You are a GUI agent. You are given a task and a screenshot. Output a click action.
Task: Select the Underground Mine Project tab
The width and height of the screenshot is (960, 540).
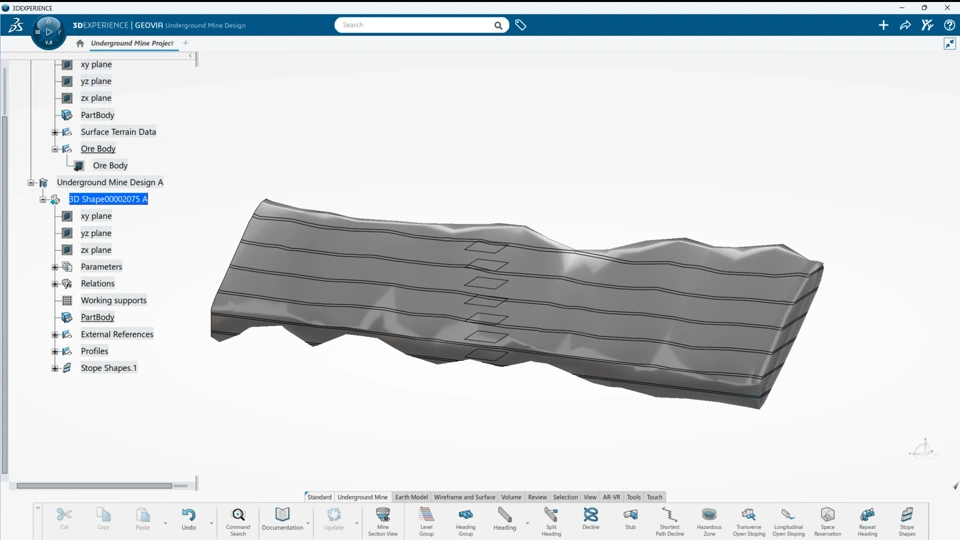pos(132,43)
